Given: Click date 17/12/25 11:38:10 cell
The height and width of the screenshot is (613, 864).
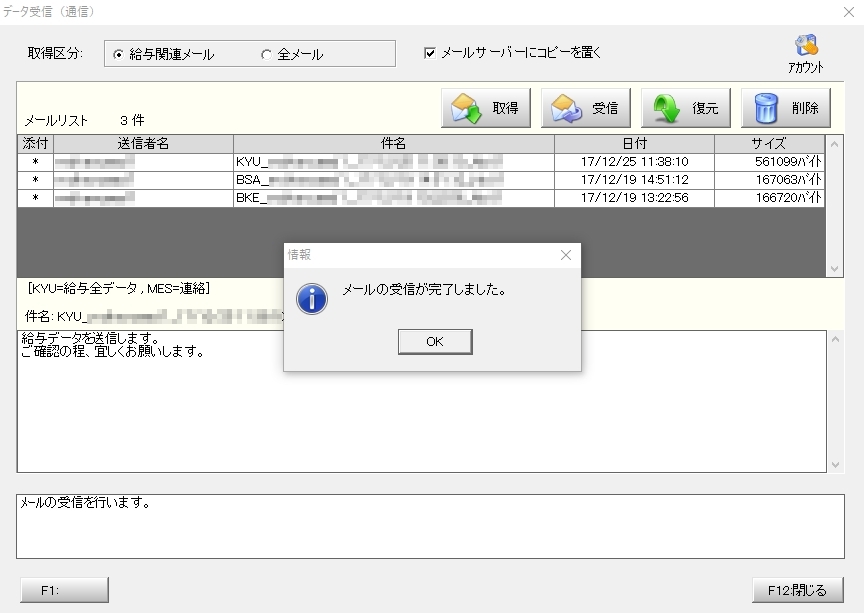Looking at the screenshot, I should 634,162.
